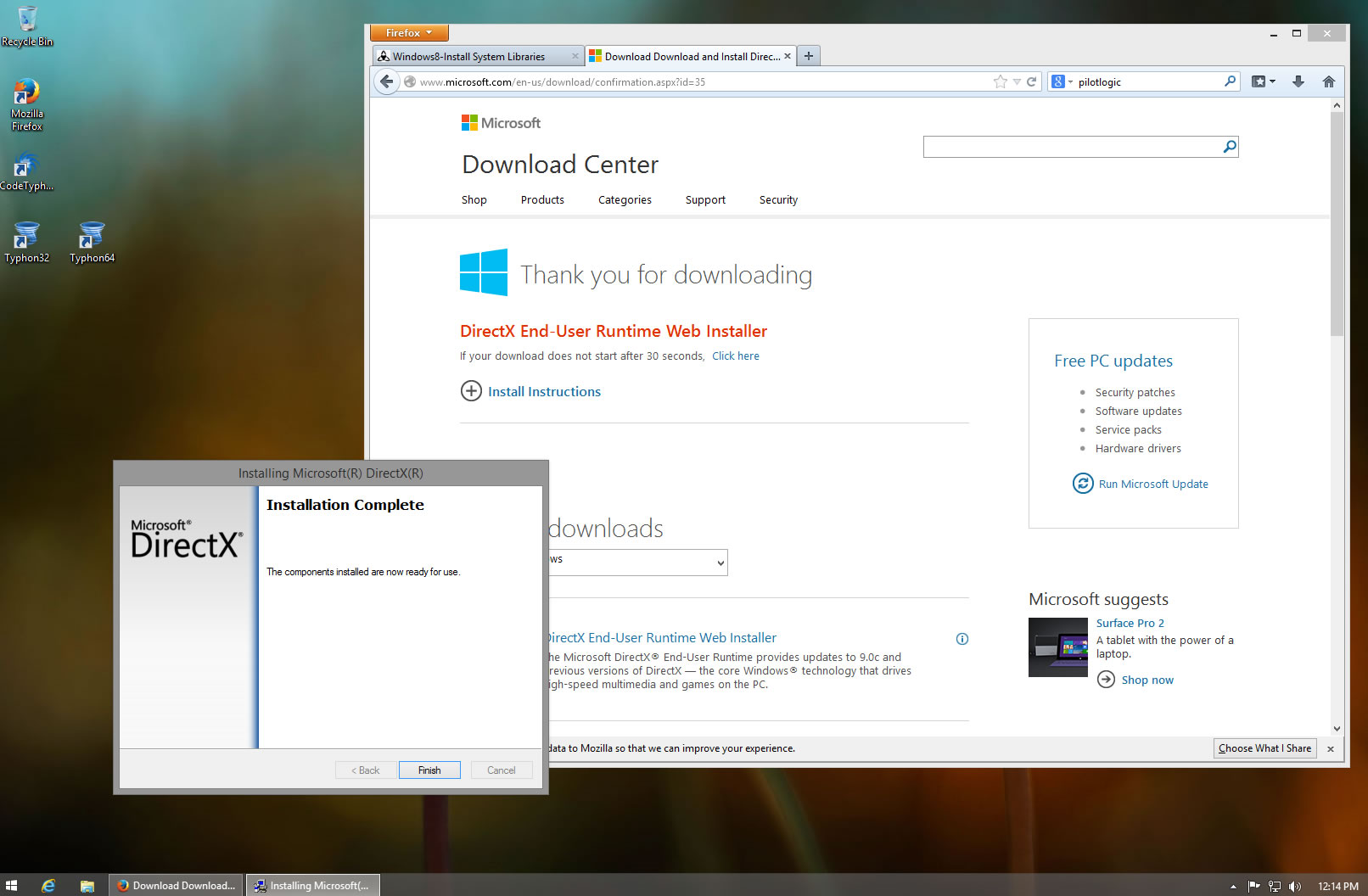Image resolution: width=1368 pixels, height=896 pixels.
Task: Click Choose What I Share button
Action: coord(1264,748)
